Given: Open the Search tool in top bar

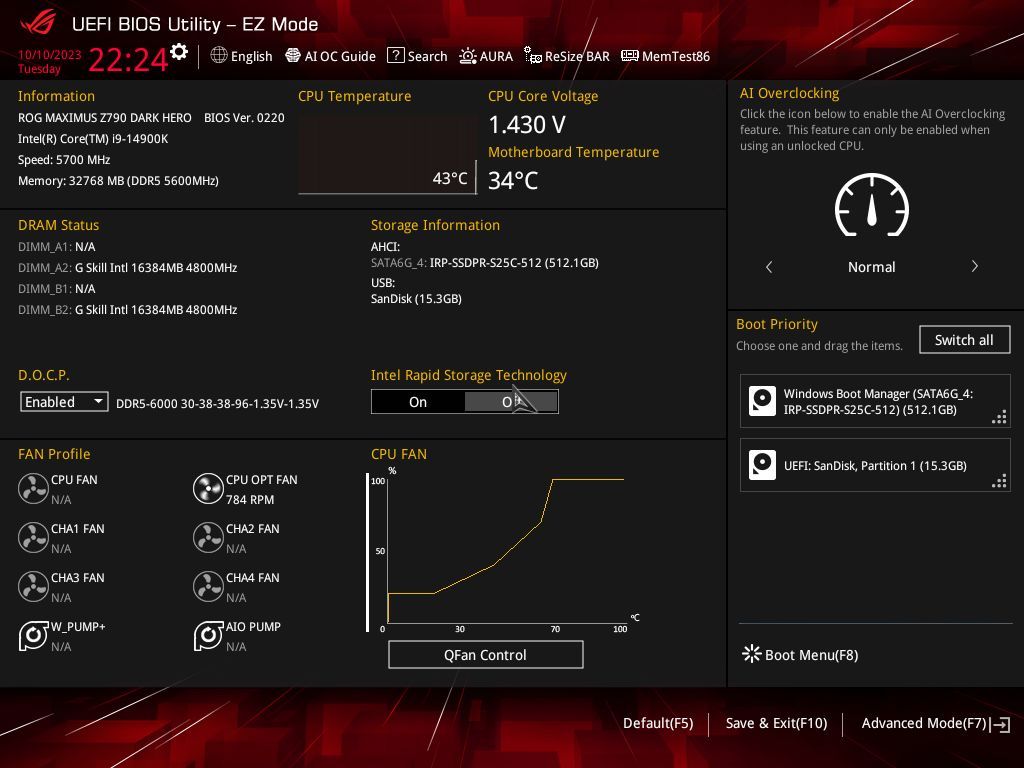Looking at the screenshot, I should pos(417,56).
